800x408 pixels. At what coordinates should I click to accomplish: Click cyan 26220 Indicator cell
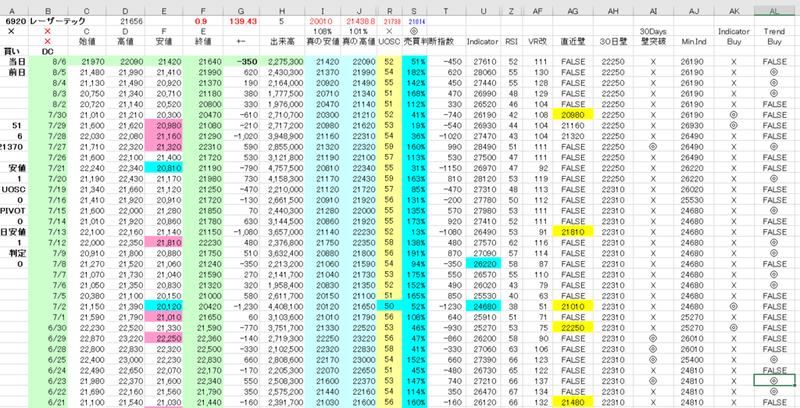483,264
